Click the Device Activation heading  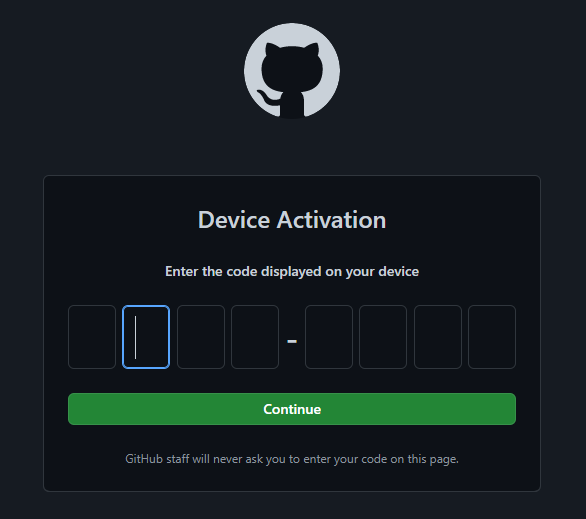292,219
